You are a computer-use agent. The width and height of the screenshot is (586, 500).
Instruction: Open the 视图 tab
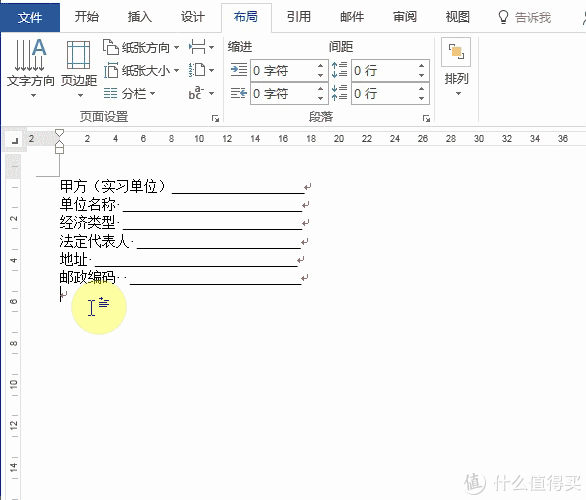point(458,17)
